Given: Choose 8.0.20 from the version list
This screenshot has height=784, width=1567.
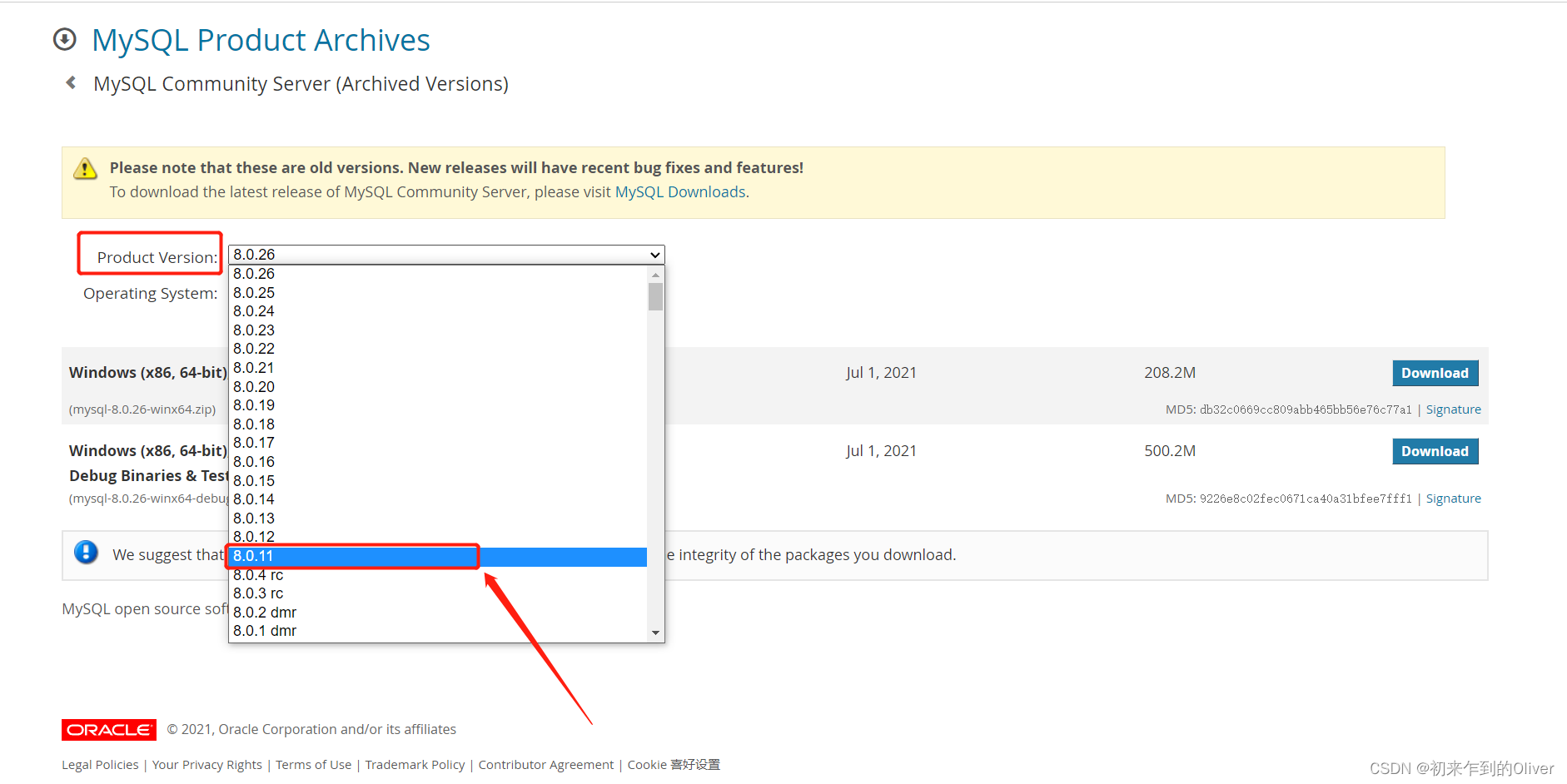Looking at the screenshot, I should click(x=438, y=387).
